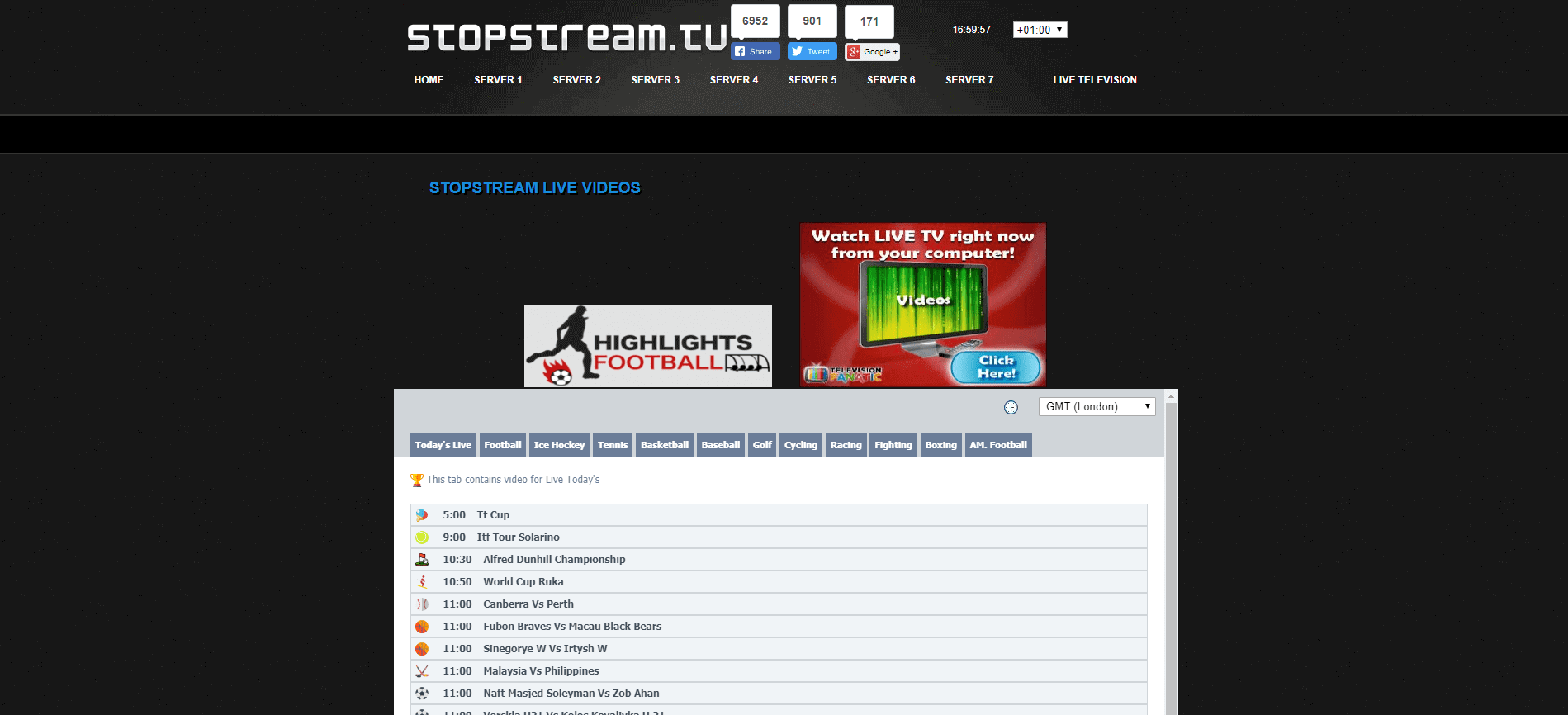Click the Click Here! button in ad

click(996, 367)
